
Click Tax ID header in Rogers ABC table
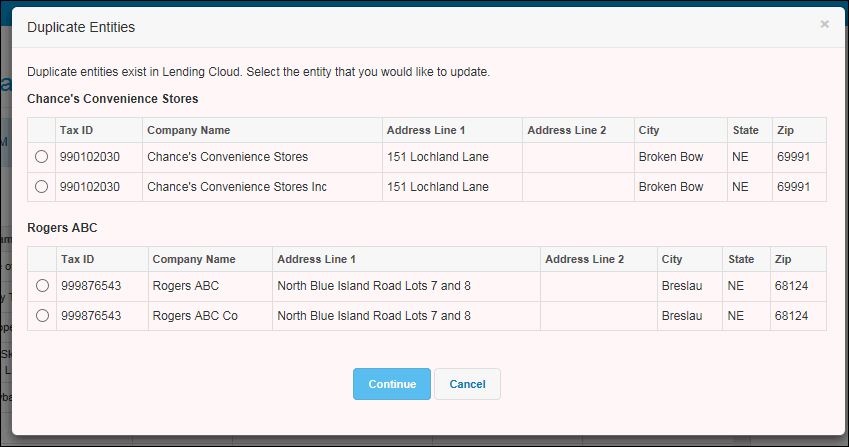point(77,259)
